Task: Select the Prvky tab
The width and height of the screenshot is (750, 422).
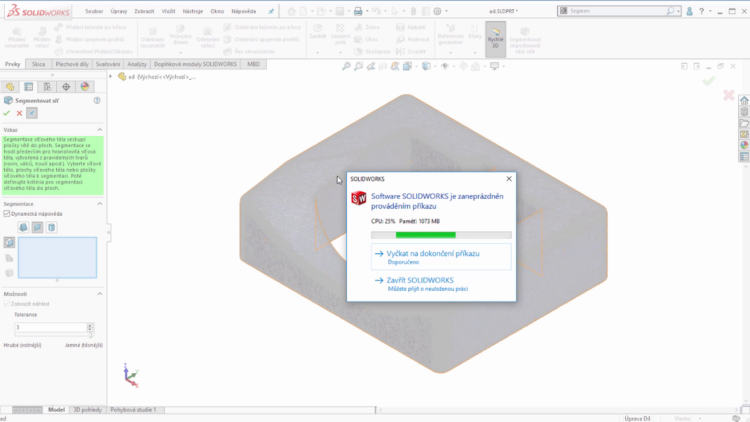Action: [12, 64]
